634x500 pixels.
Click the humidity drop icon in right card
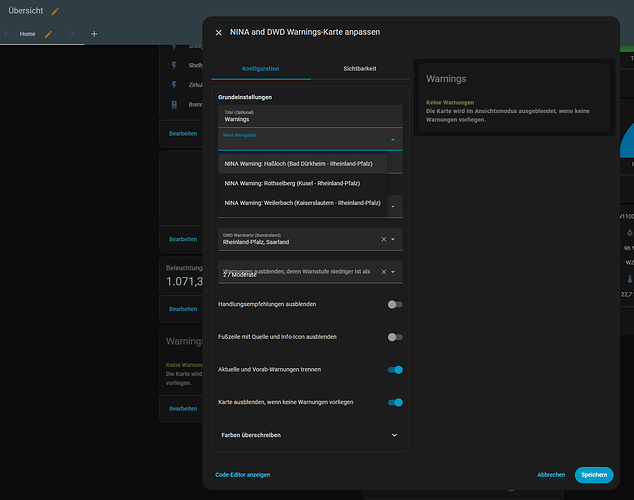click(x=630, y=232)
